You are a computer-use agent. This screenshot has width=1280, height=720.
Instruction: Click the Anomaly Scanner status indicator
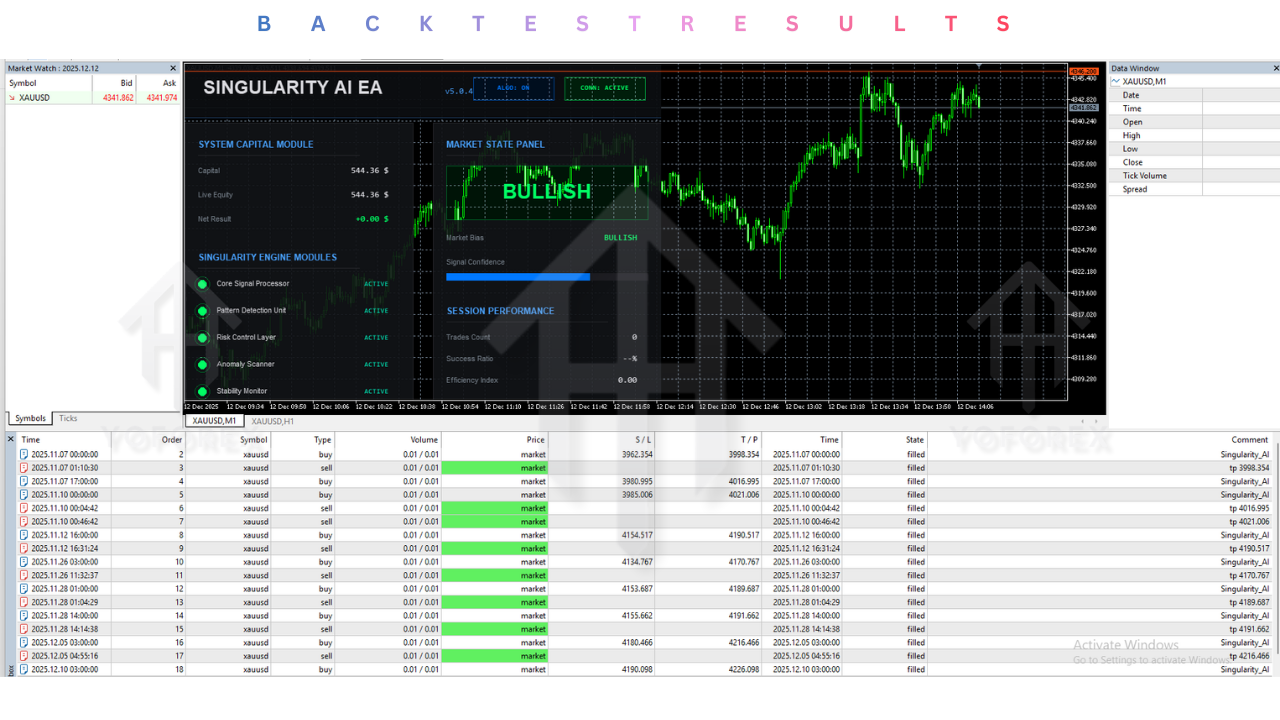(x=202, y=365)
